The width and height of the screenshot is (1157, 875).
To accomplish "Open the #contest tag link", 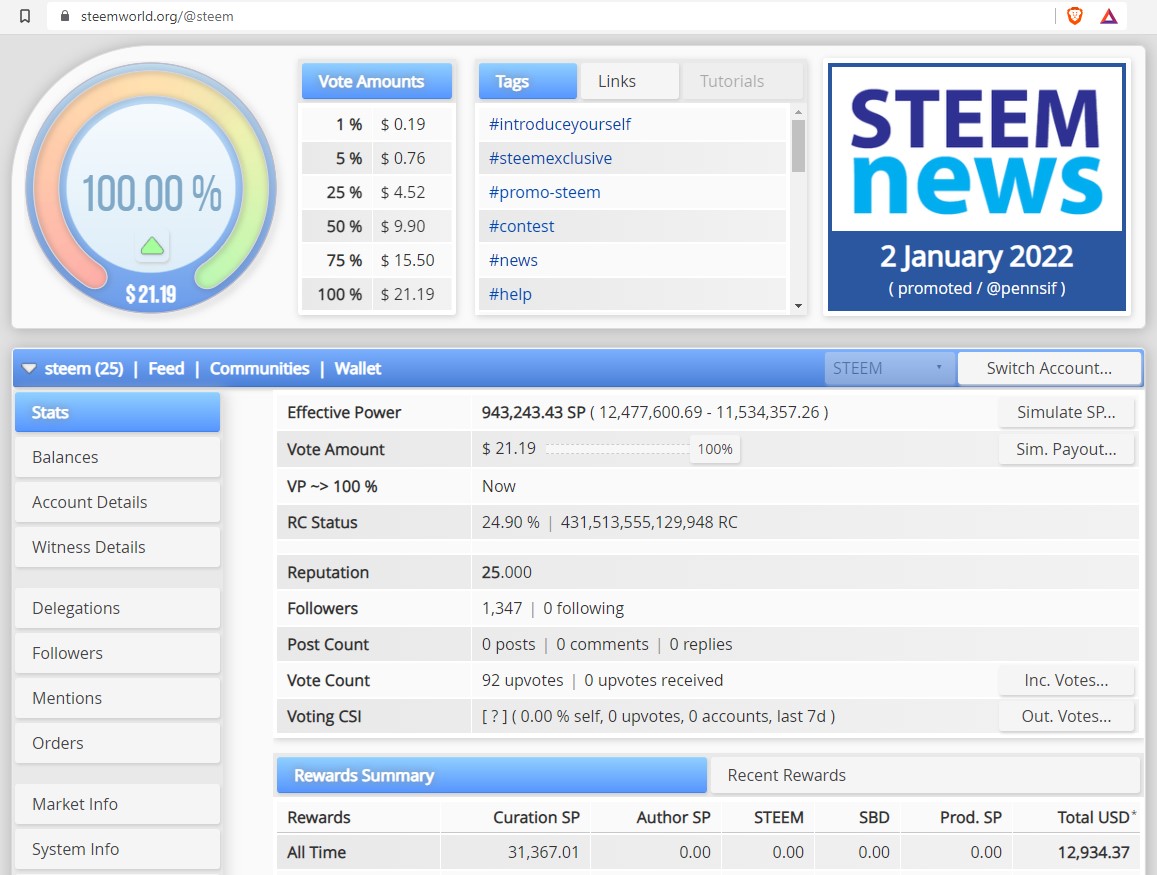I will pos(522,226).
